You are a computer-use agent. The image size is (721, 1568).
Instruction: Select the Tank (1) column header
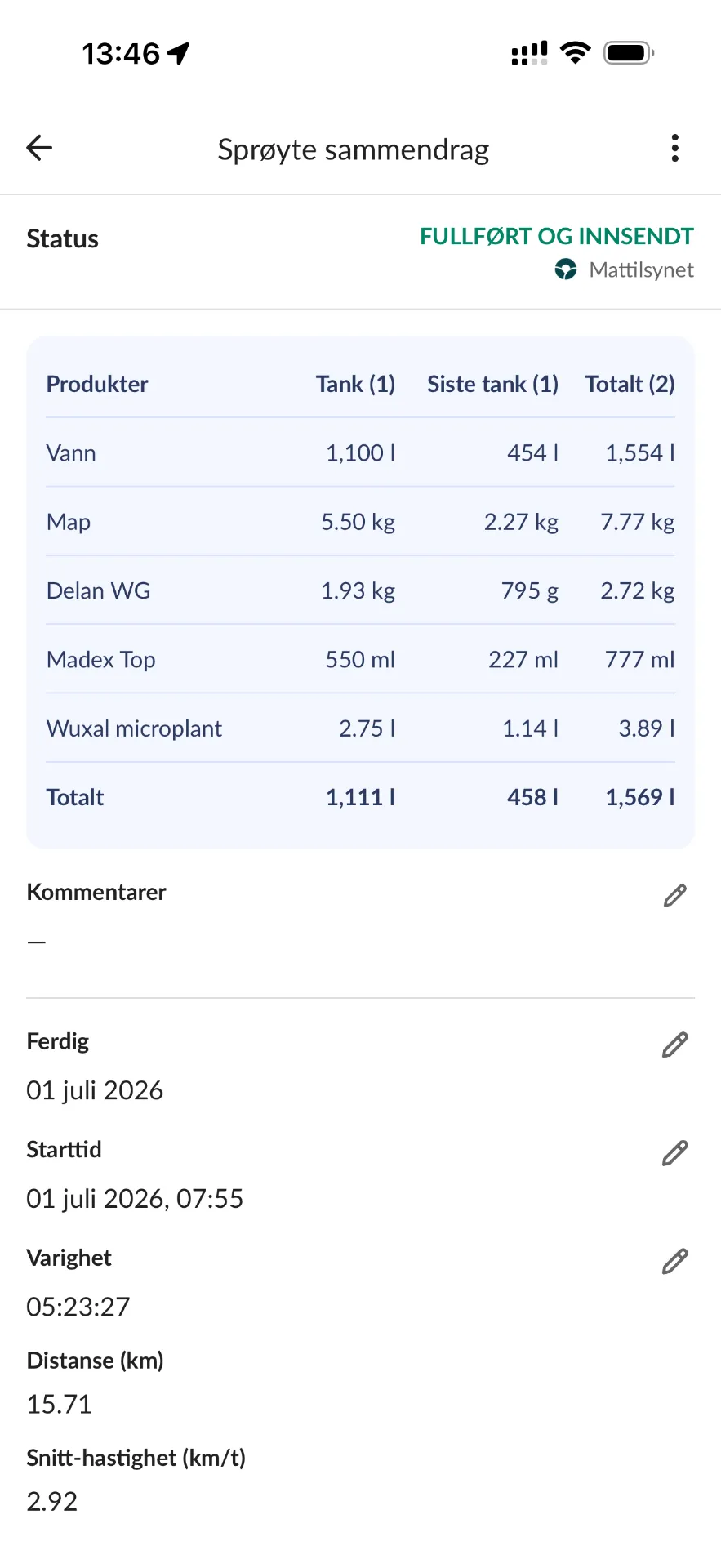[x=355, y=384]
